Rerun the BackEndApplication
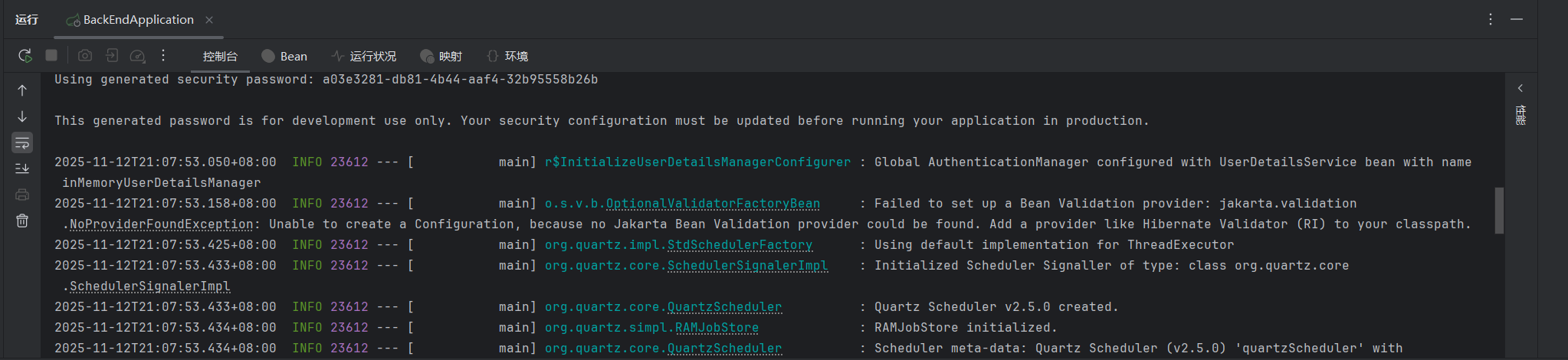1568x360 pixels. click(25, 56)
